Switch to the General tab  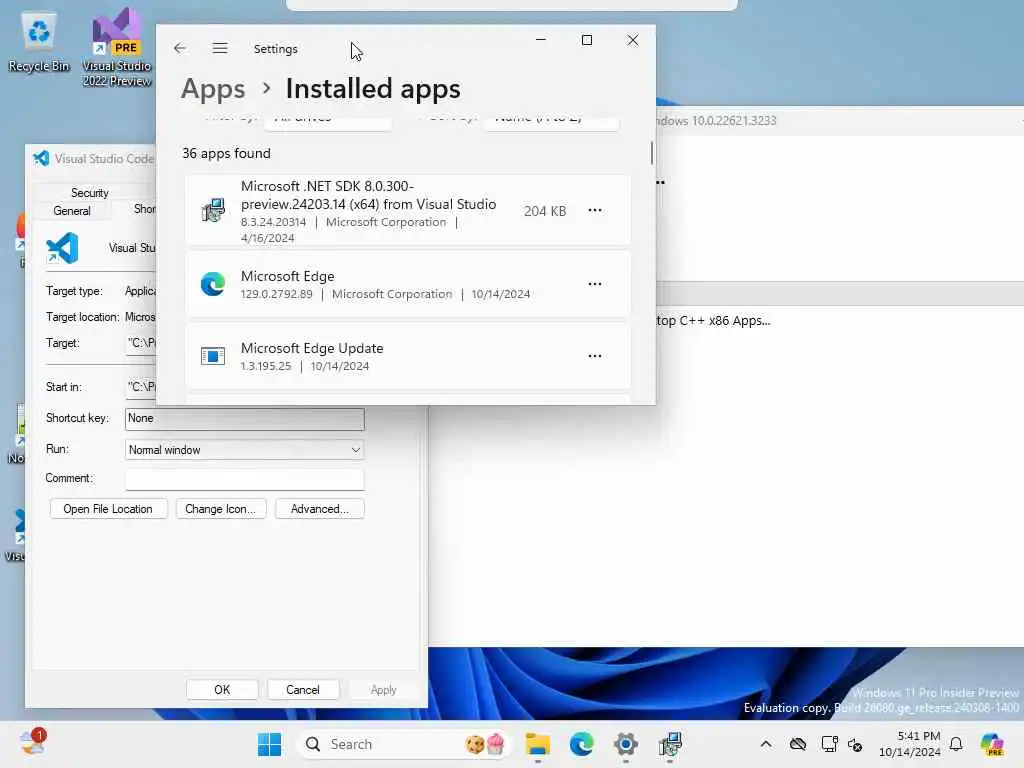[x=72, y=211]
